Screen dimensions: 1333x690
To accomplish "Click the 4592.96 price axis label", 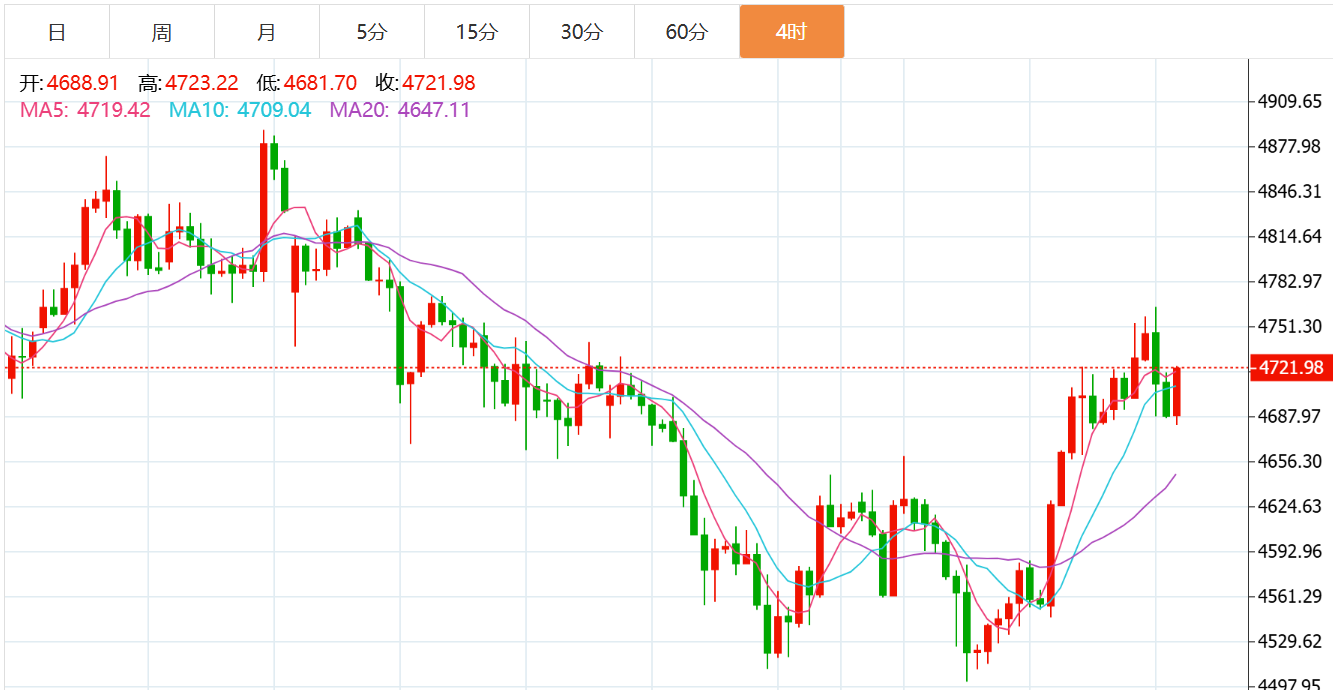I will tap(1291, 551).
